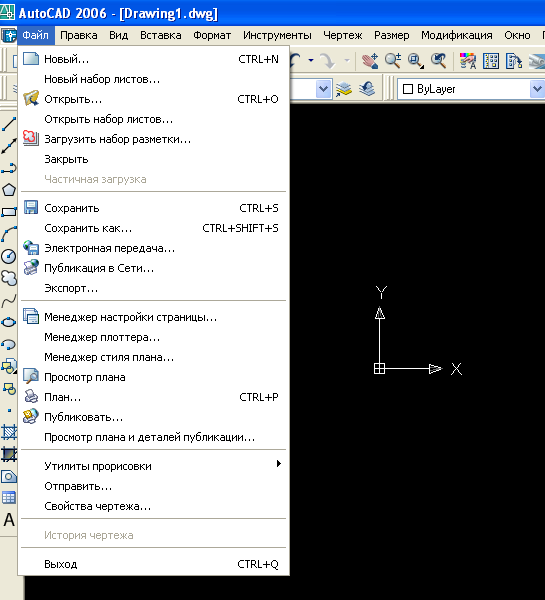This screenshot has height=600, width=545.
Task: Choose Открыть набор листов…
Action: coord(153,119)
